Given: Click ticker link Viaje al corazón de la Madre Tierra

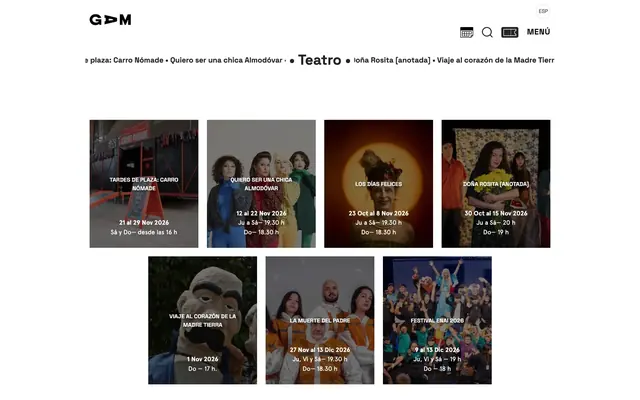Looking at the screenshot, I should pos(496,60).
